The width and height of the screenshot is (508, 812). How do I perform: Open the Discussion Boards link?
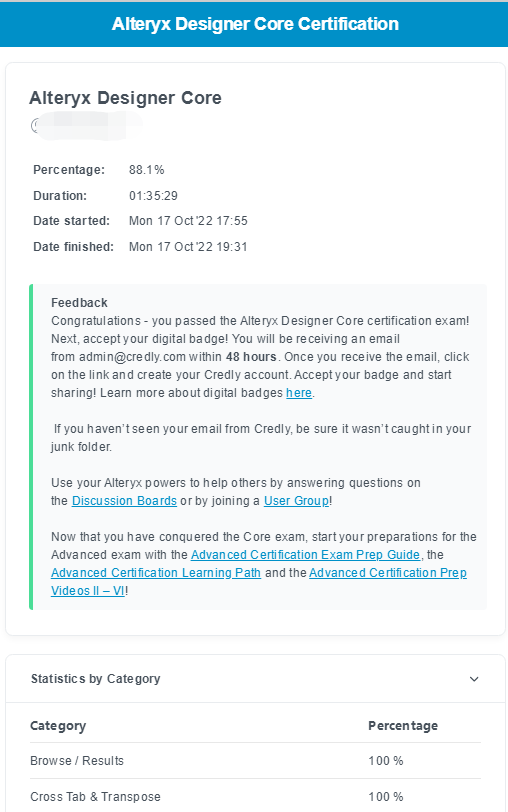point(124,501)
